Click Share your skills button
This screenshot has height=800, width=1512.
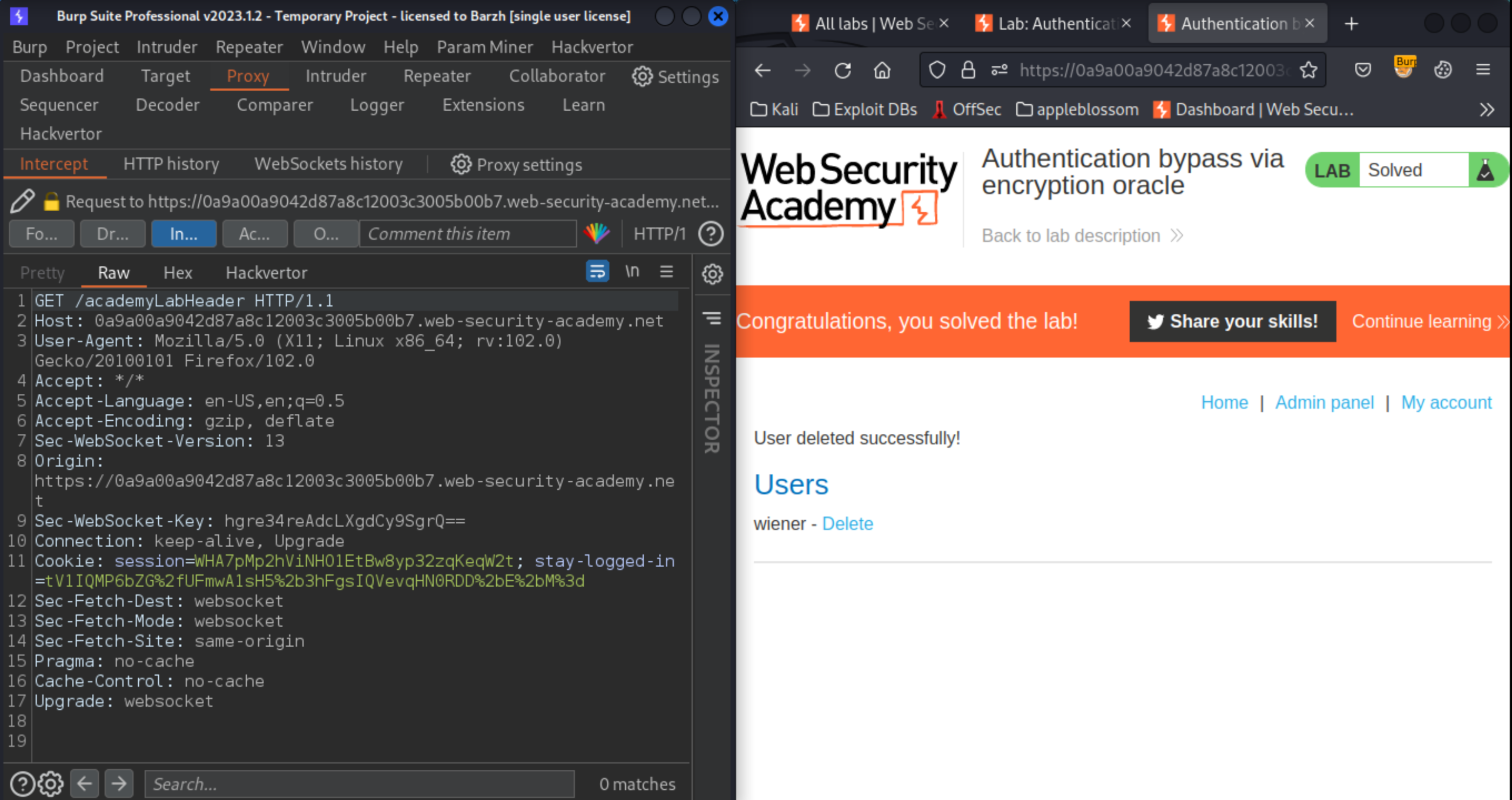pyautogui.click(x=1232, y=321)
